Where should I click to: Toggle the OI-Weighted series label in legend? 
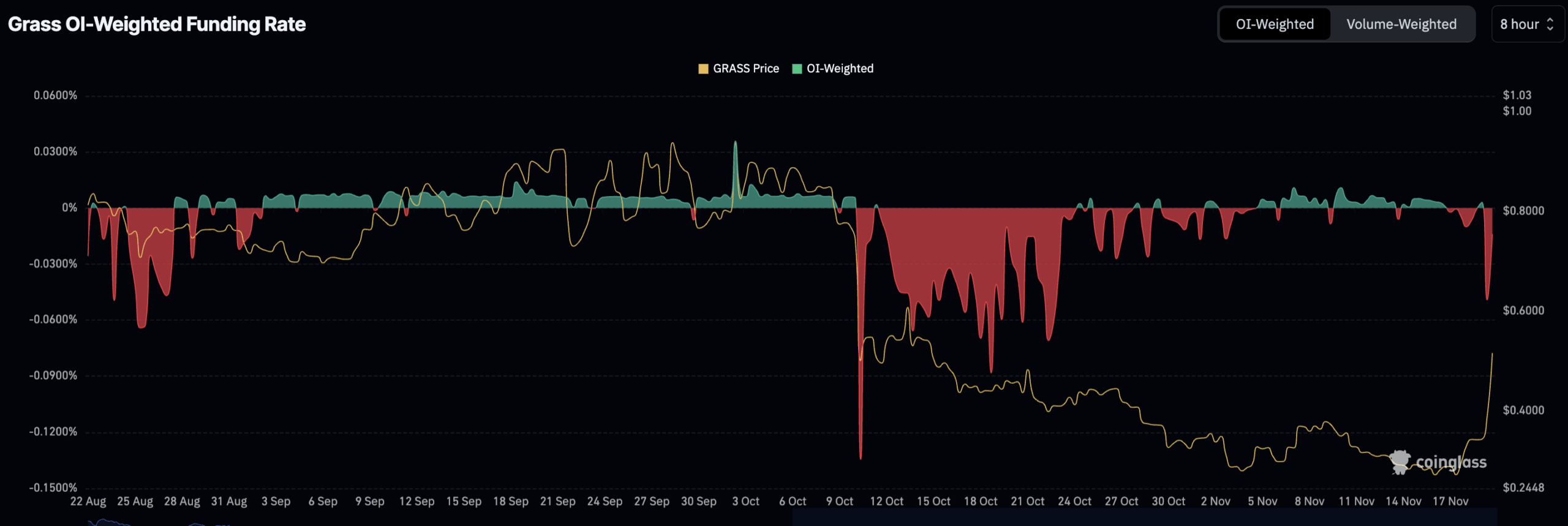click(840, 69)
